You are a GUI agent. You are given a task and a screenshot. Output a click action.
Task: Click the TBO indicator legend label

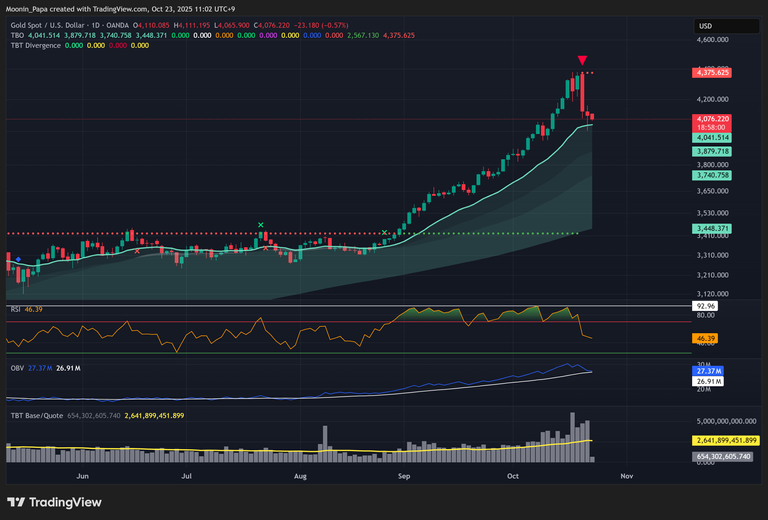click(17, 35)
